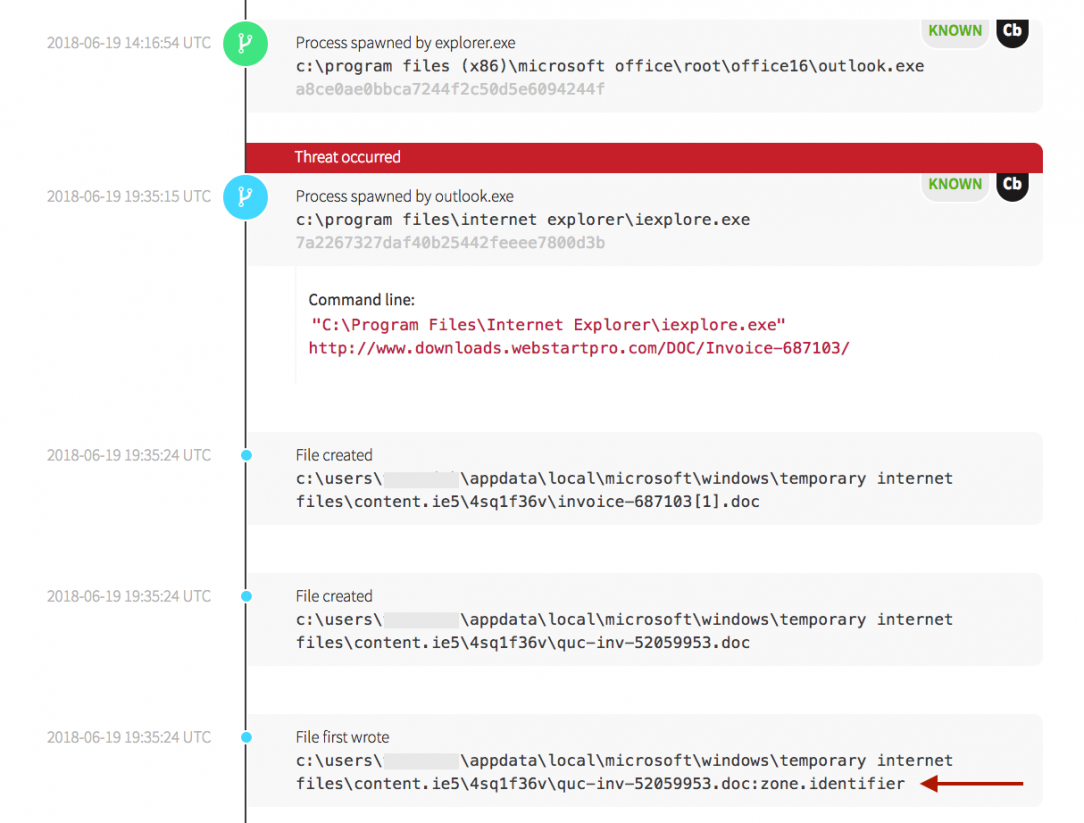Click the iexplore.exe hash 7a2267327daf...
Screen dimensions: 1084x823
pos(450,243)
